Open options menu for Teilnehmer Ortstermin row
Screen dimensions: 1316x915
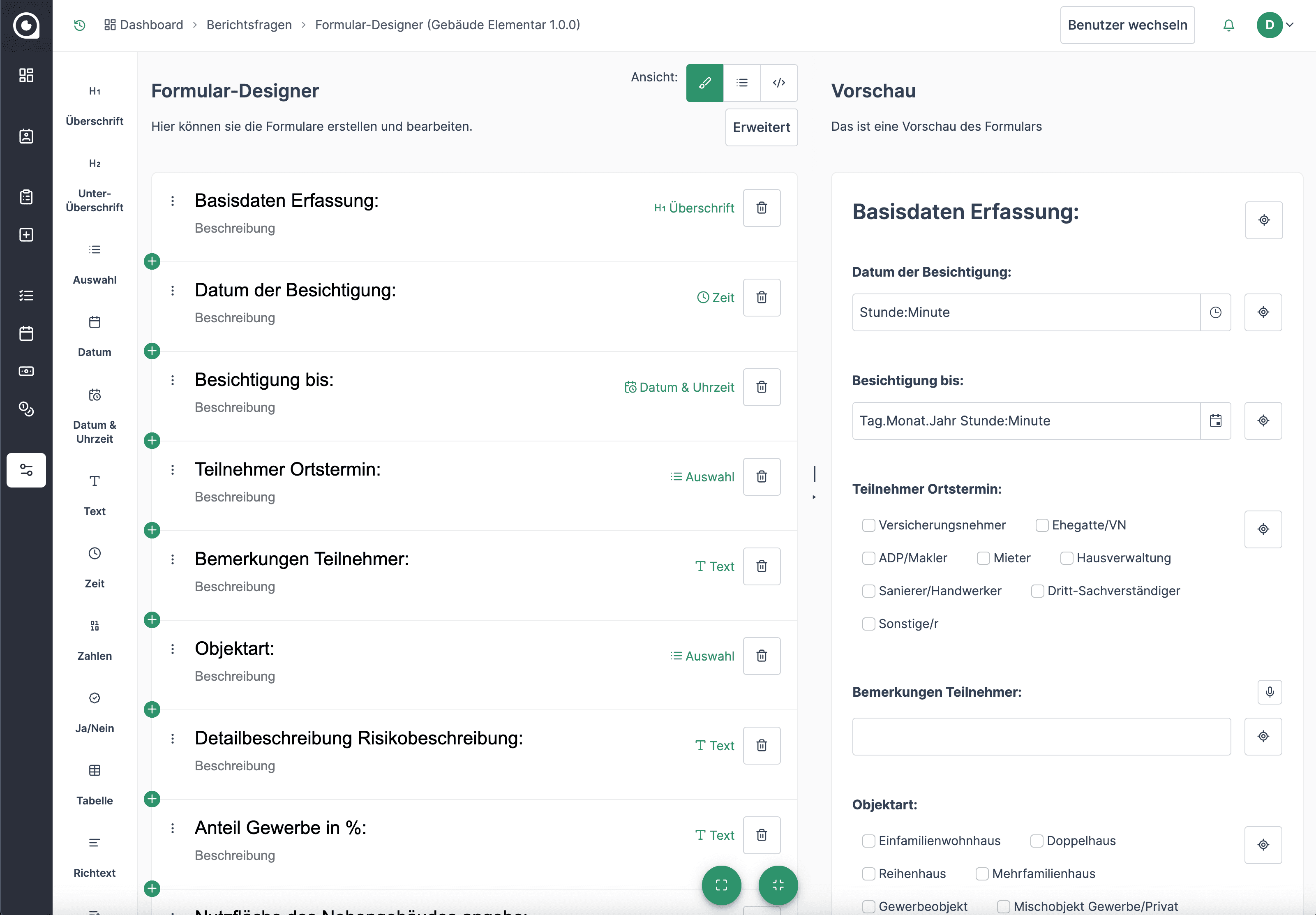(173, 470)
